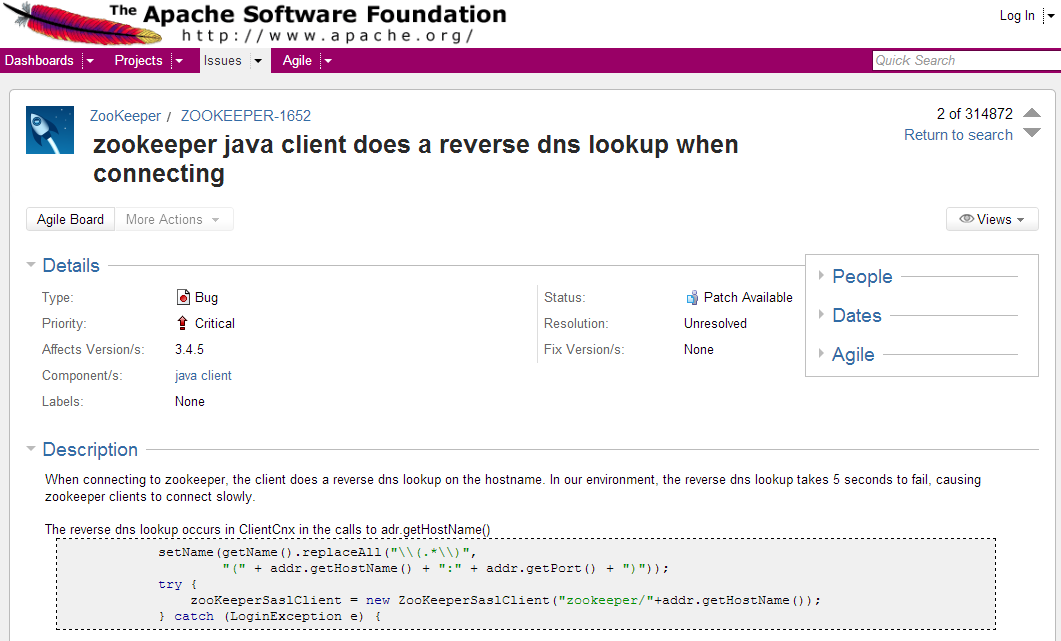Open the Projects dropdown arrow
The image size is (1061, 641).
(x=179, y=61)
